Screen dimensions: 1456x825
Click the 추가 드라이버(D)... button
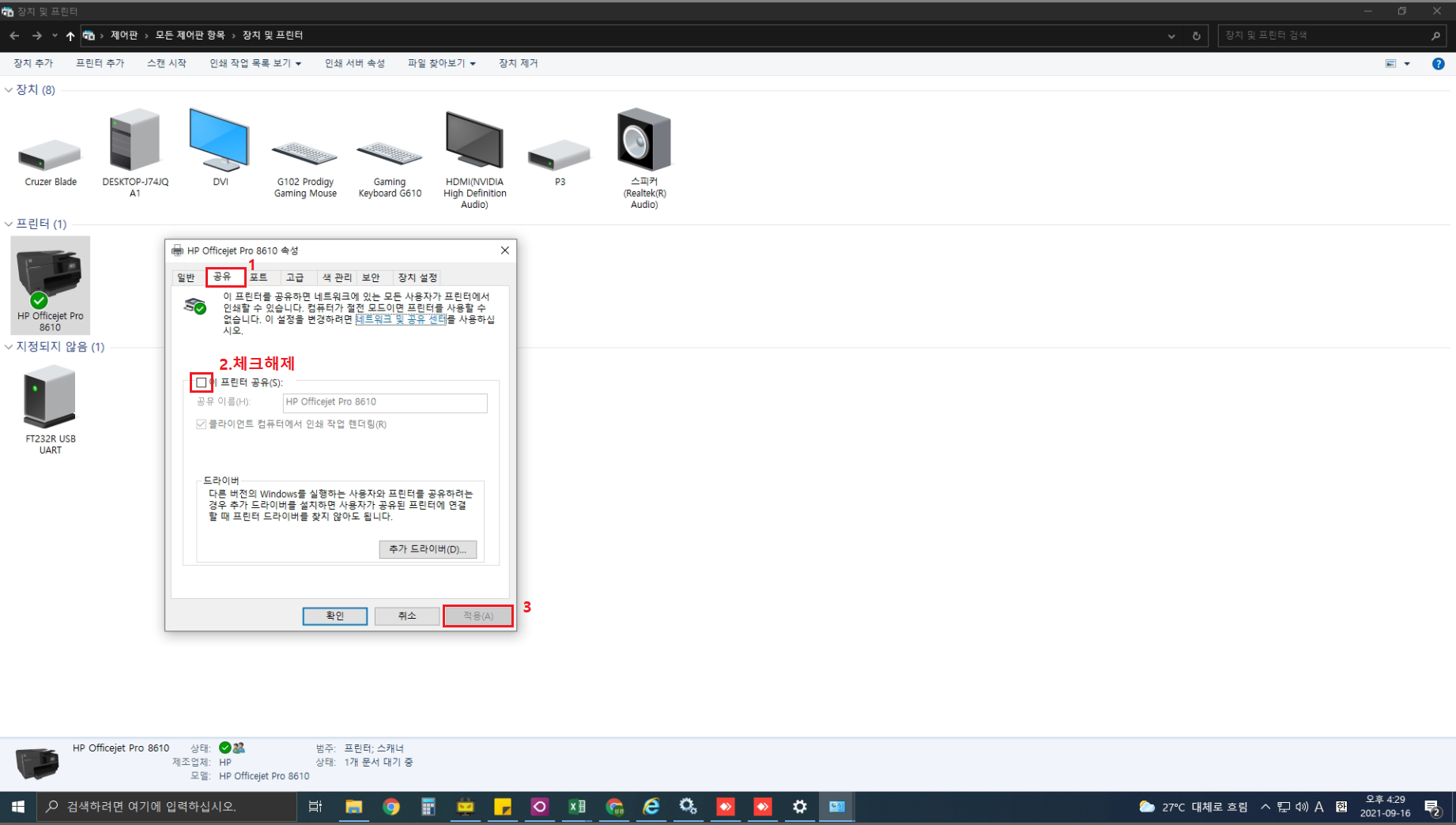coord(428,549)
